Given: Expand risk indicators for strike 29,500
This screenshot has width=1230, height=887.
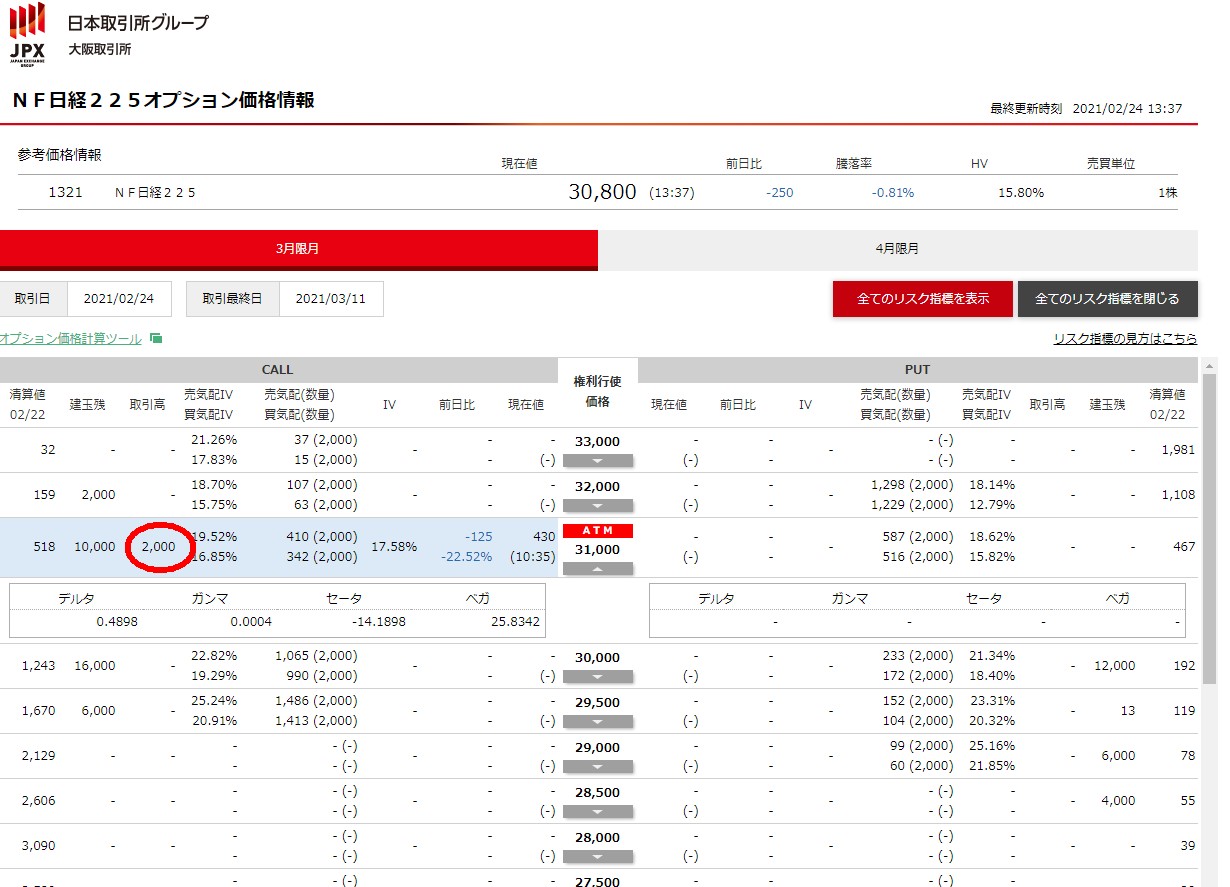Looking at the screenshot, I should tap(598, 722).
